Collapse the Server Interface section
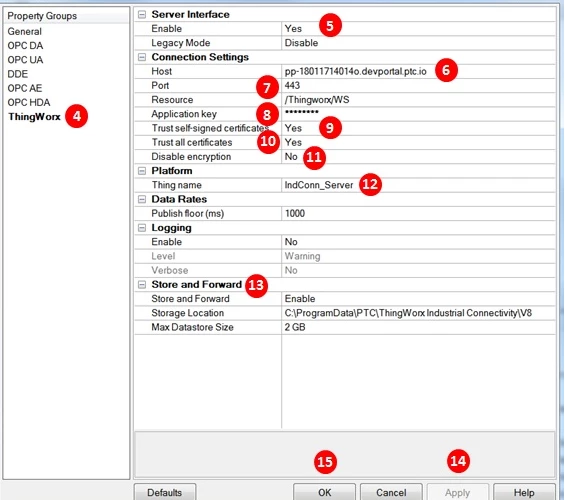This screenshot has width=565, height=500. tap(142, 14)
